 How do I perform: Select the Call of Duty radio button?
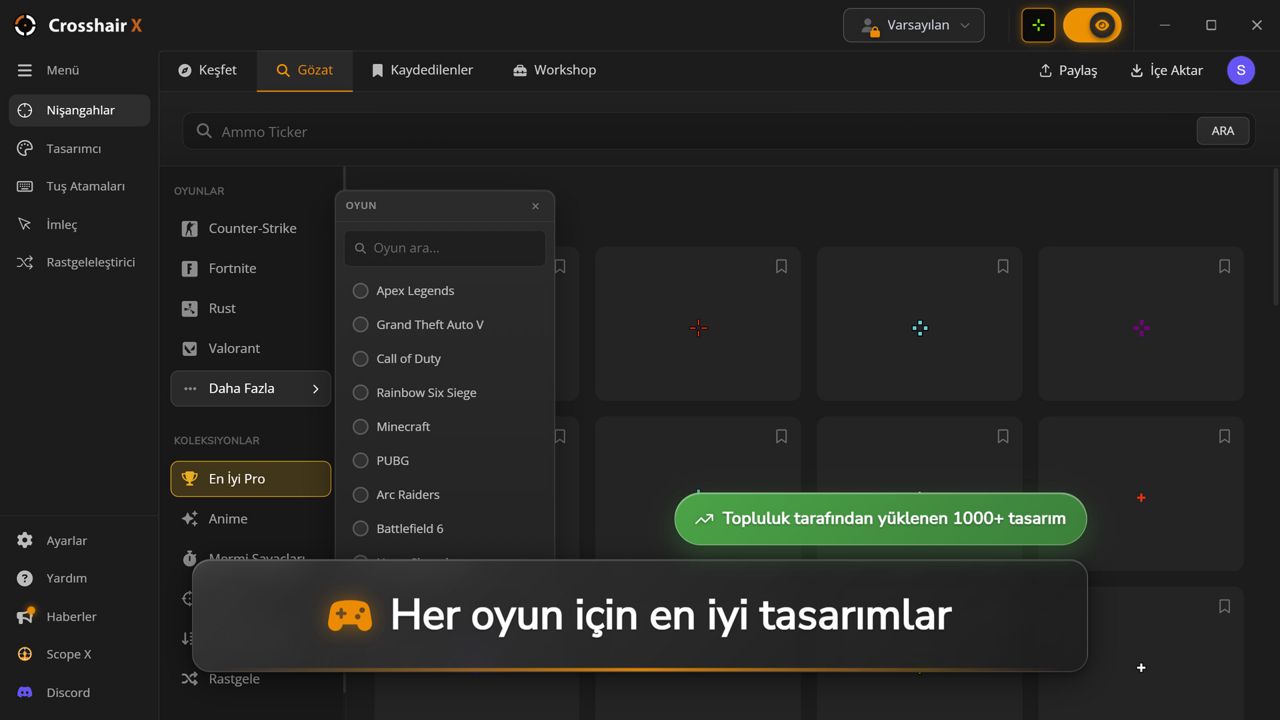(x=361, y=358)
